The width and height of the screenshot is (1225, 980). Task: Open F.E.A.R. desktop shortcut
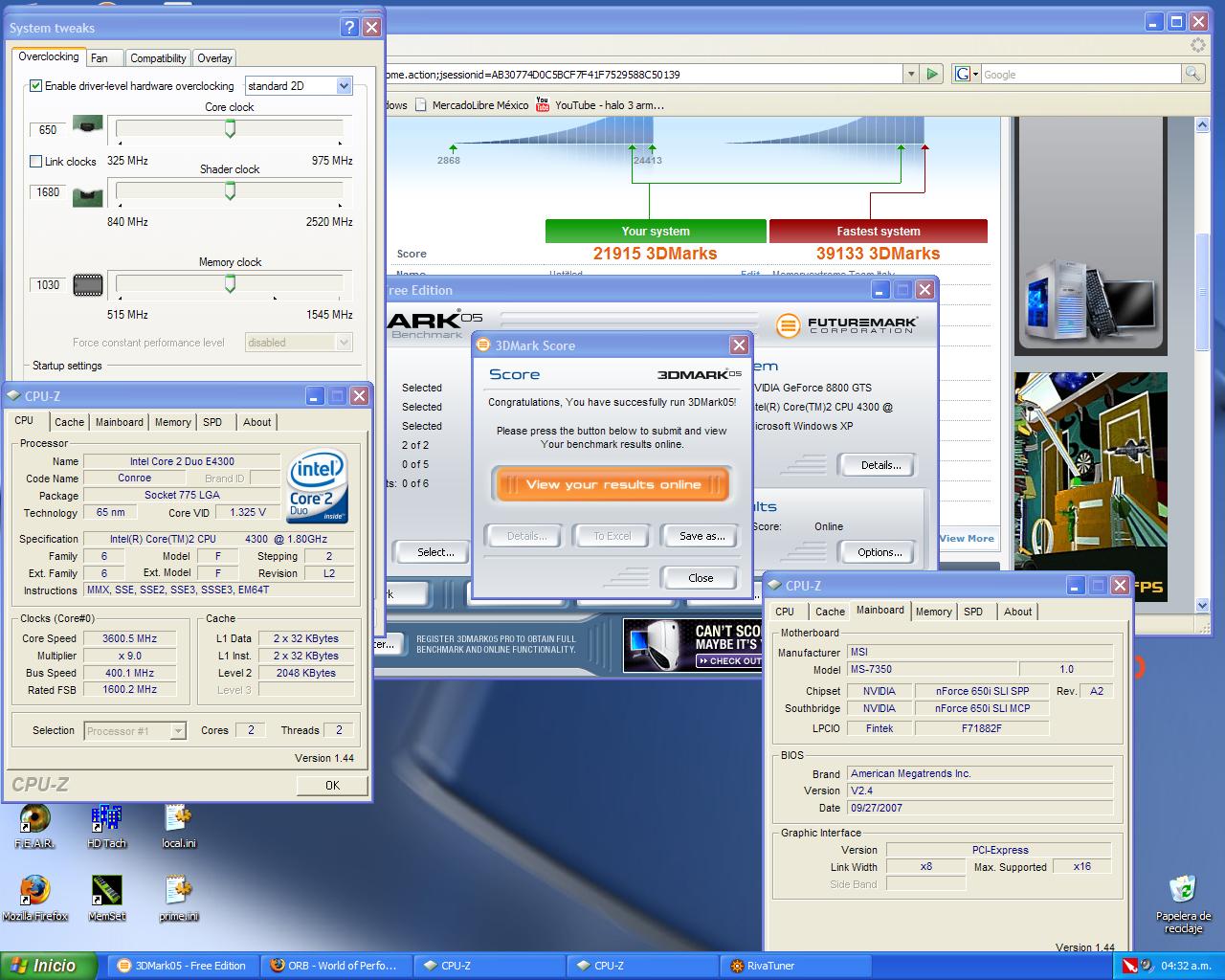coord(34,825)
